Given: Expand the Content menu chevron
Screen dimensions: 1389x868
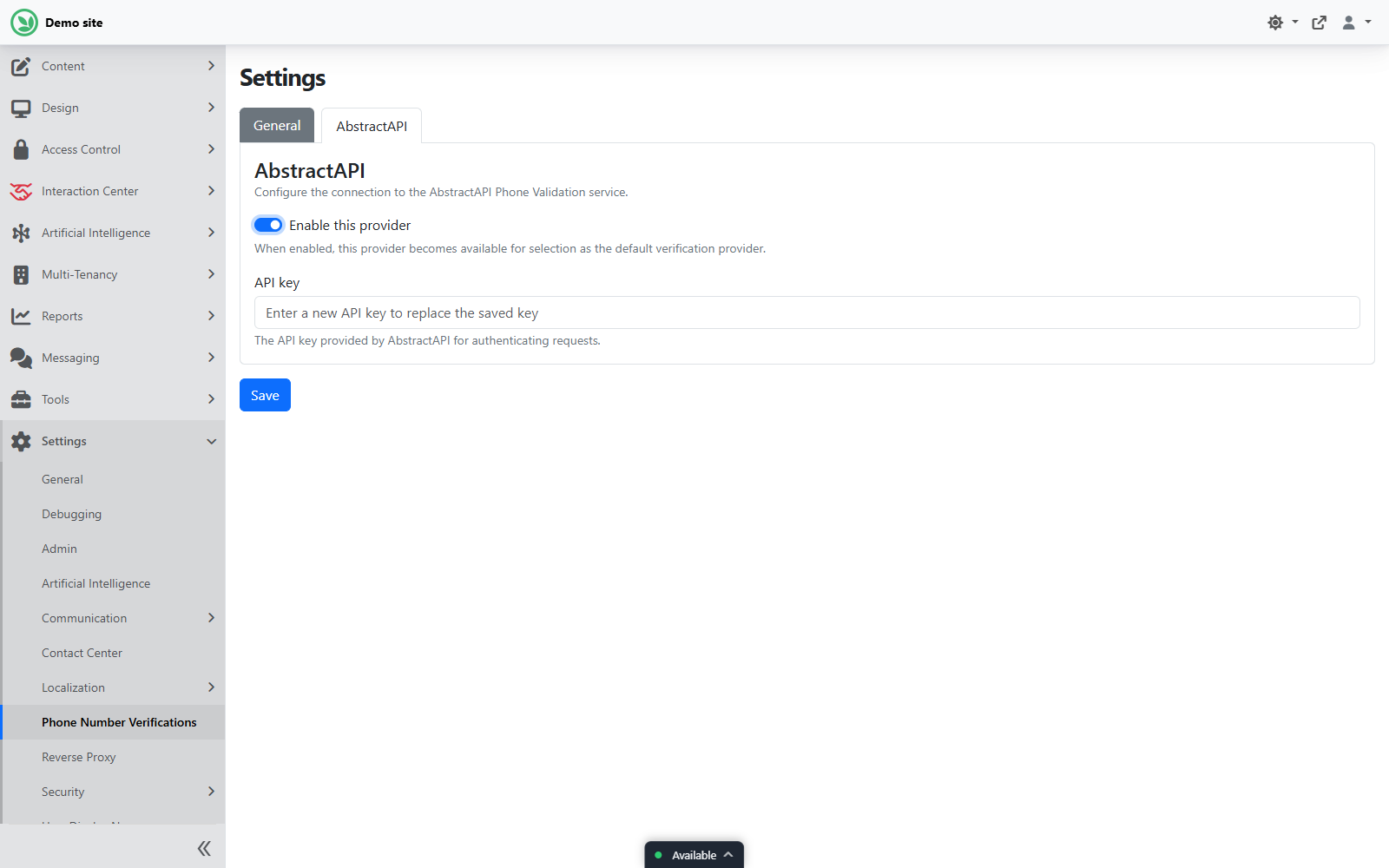Looking at the screenshot, I should [211, 66].
